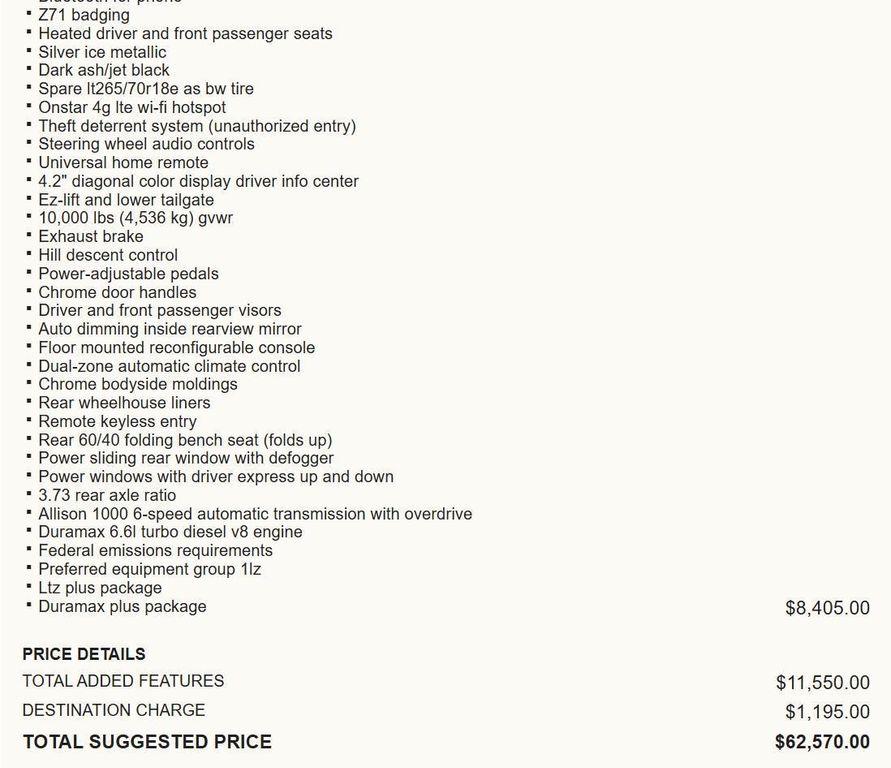891x768 pixels.
Task: Select the Onstar 4g lte wi-fi hotspot entry
Action: (x=132, y=107)
